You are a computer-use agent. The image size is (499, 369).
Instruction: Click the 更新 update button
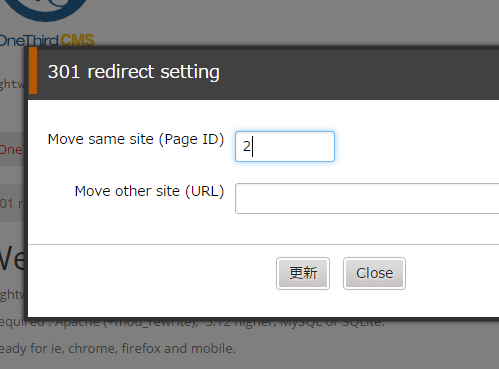pos(303,273)
